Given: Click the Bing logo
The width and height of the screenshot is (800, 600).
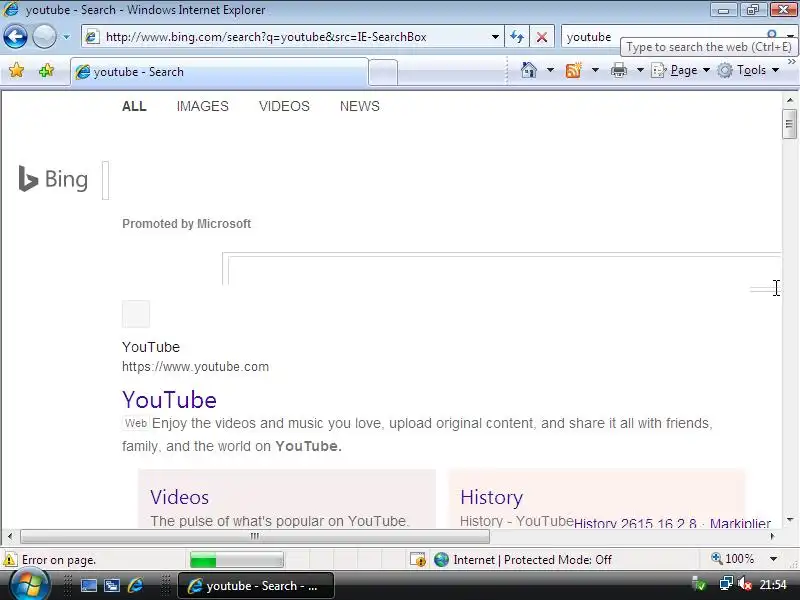Looking at the screenshot, I should coord(53,179).
